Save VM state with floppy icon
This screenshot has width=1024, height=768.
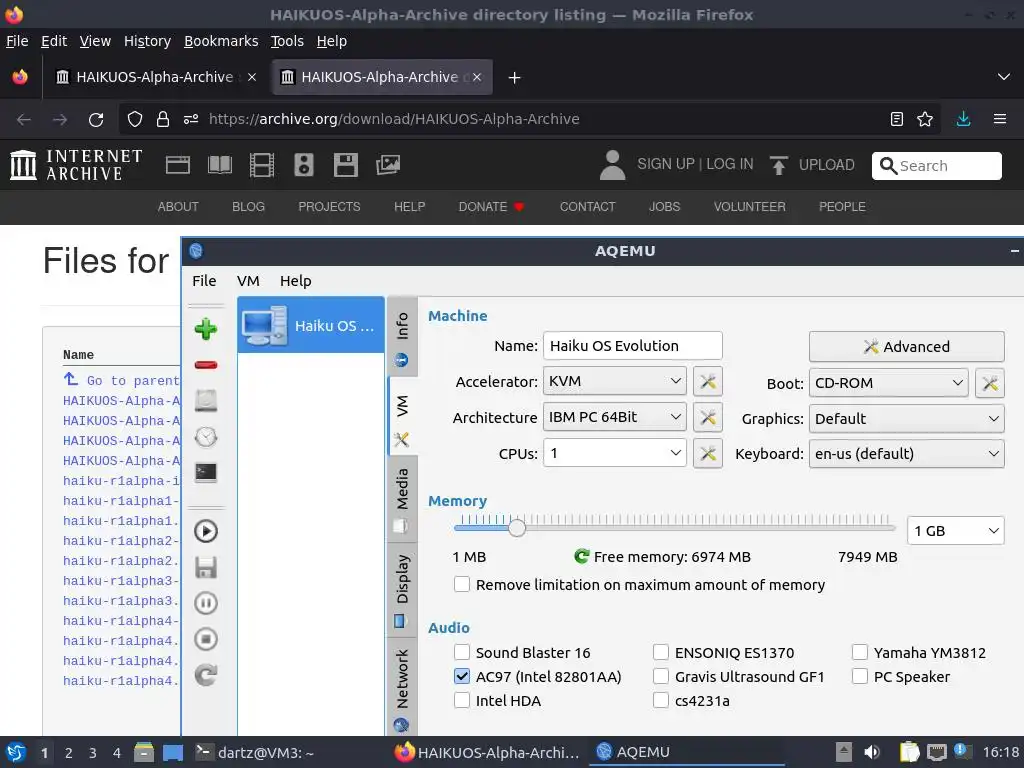[206, 567]
